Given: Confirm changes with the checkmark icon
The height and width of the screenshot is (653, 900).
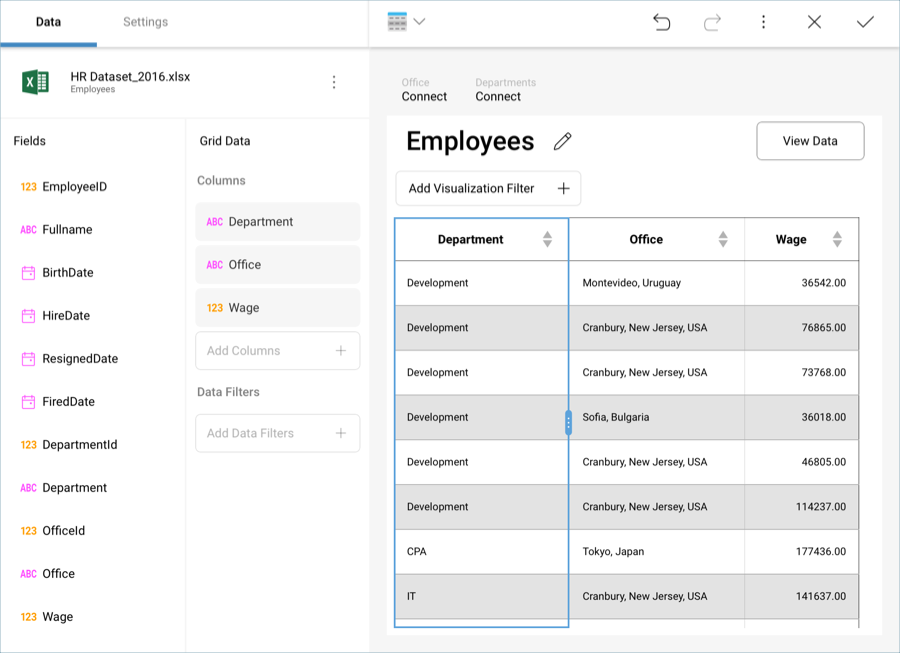Looking at the screenshot, I should click(x=865, y=22).
